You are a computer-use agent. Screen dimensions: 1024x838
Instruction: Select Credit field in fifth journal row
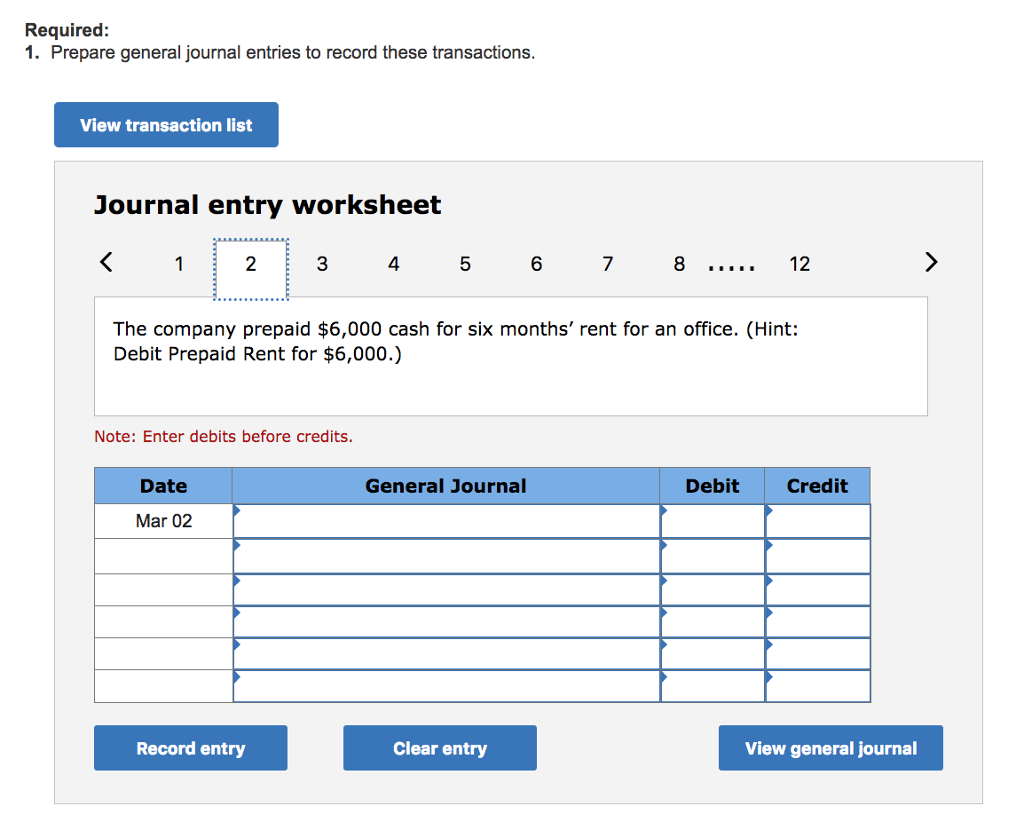[x=818, y=654]
